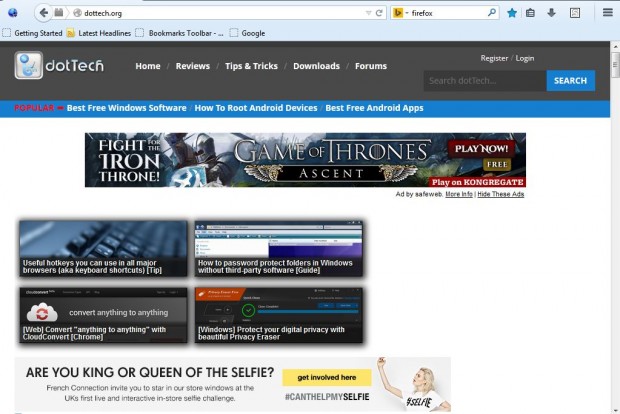620x414 pixels.
Task: Click the Game of Thrones Ascent banner ad
Action: (305, 160)
